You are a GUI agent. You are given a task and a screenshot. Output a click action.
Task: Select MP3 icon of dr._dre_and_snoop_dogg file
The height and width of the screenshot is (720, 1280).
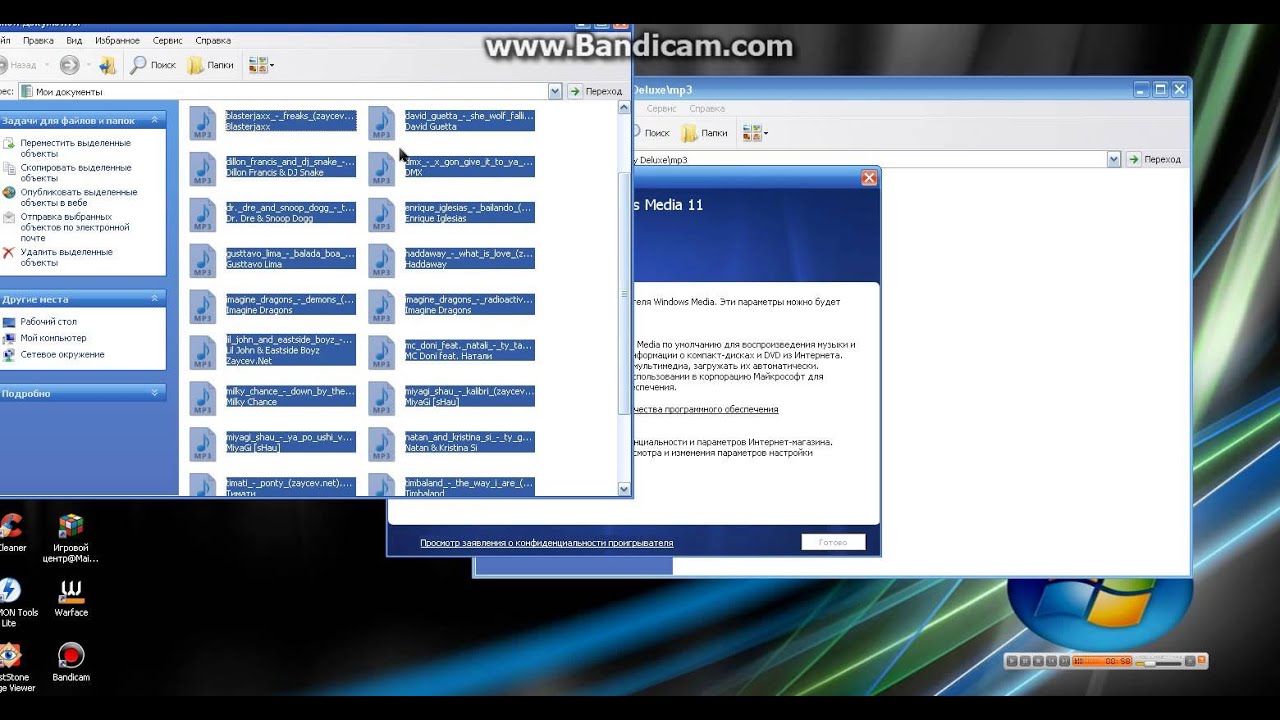[x=203, y=215]
